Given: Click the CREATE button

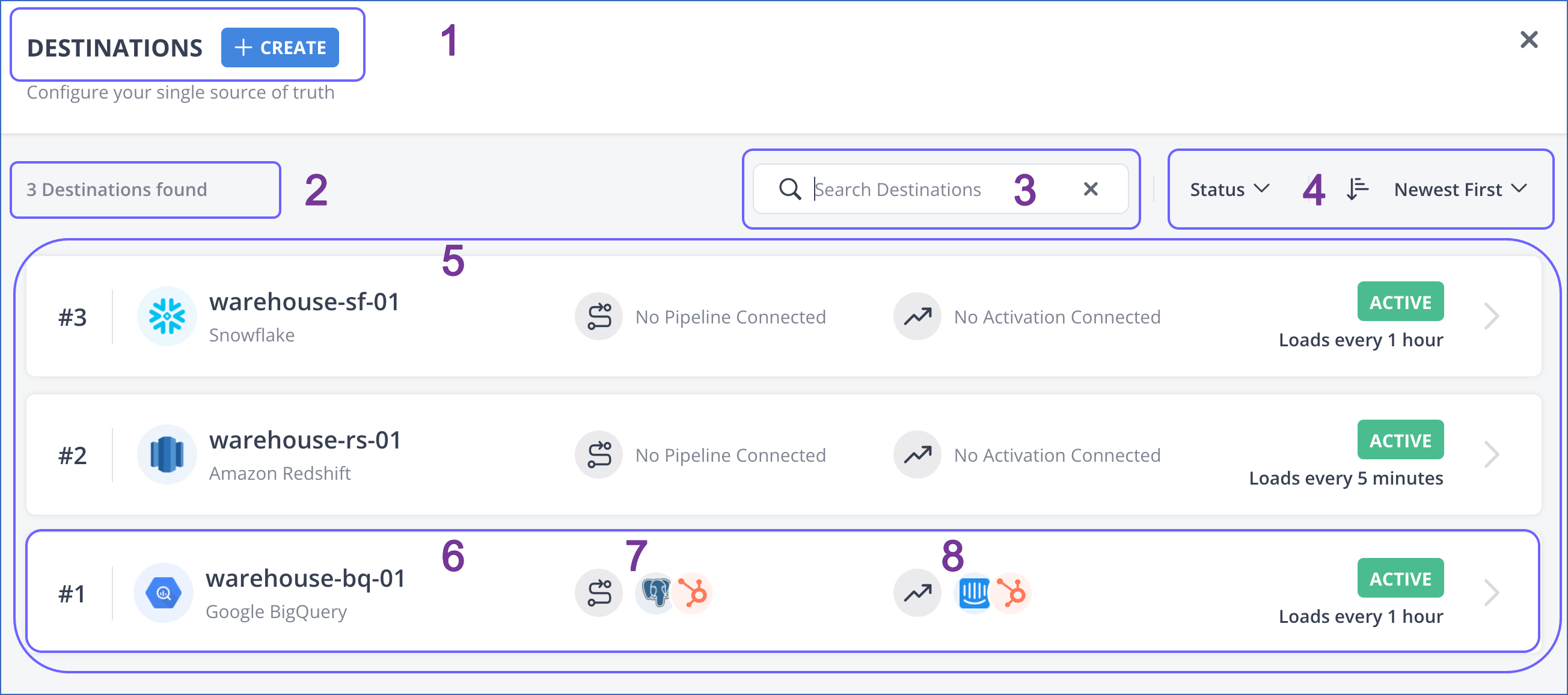Looking at the screenshot, I should click(281, 47).
